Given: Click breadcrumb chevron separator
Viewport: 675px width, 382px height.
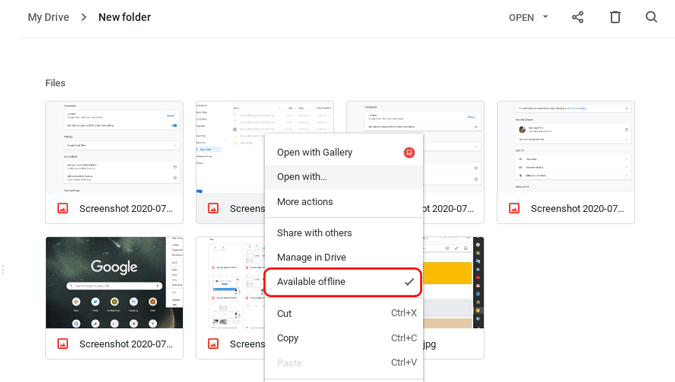Looking at the screenshot, I should point(84,17).
